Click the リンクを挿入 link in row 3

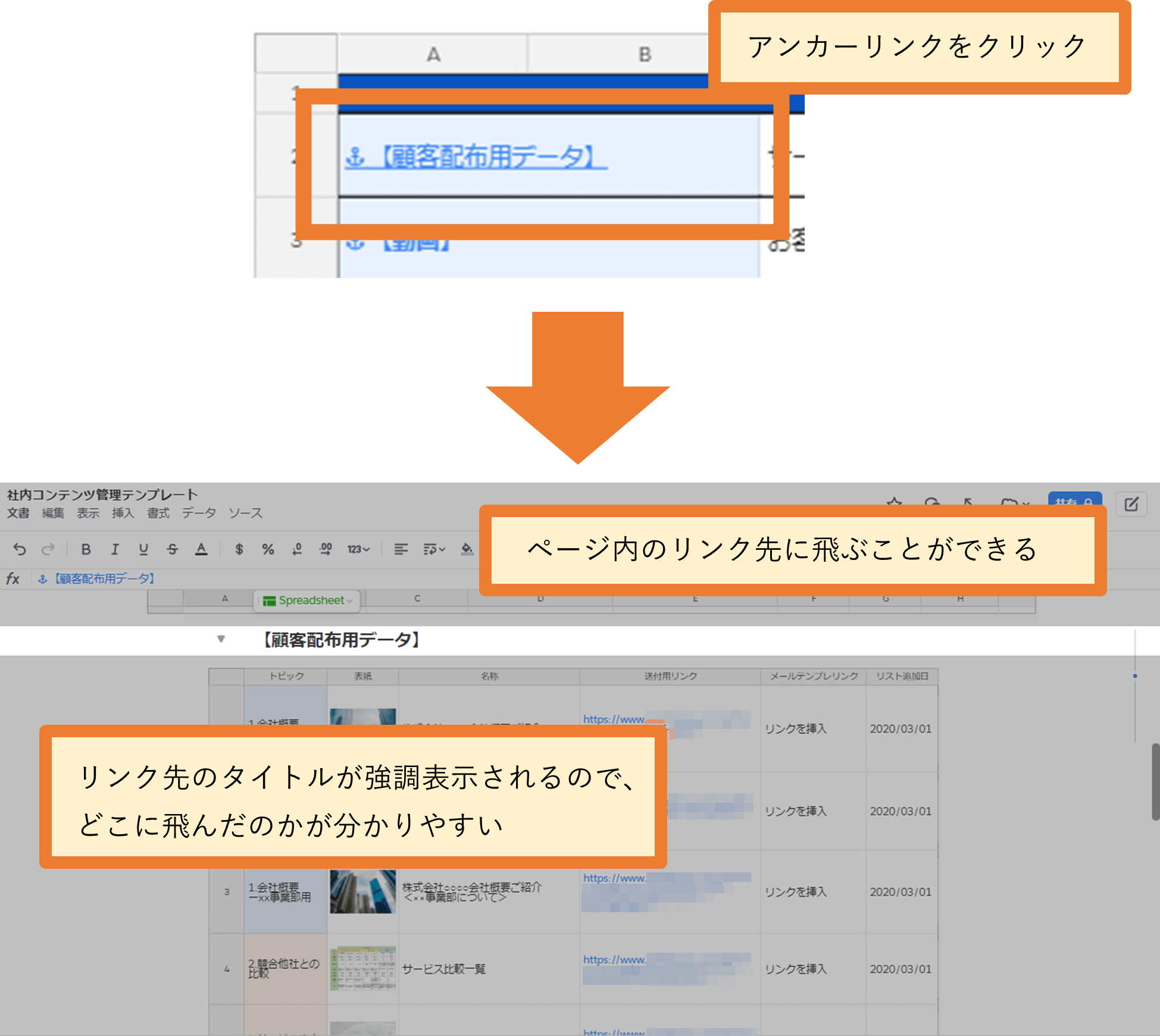click(x=798, y=892)
